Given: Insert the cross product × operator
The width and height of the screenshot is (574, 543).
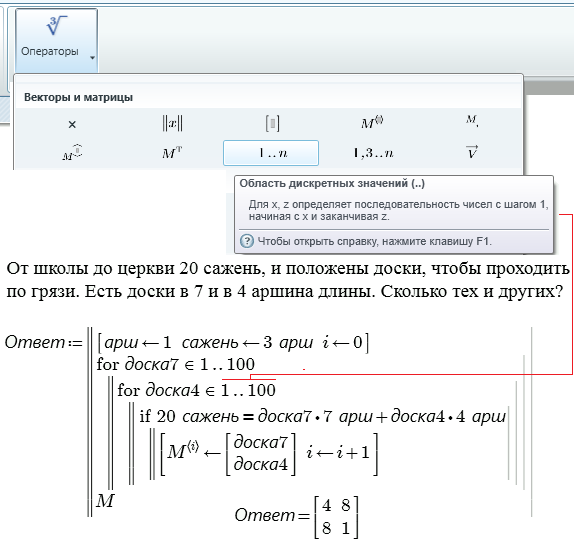Looking at the screenshot, I should coord(72,124).
